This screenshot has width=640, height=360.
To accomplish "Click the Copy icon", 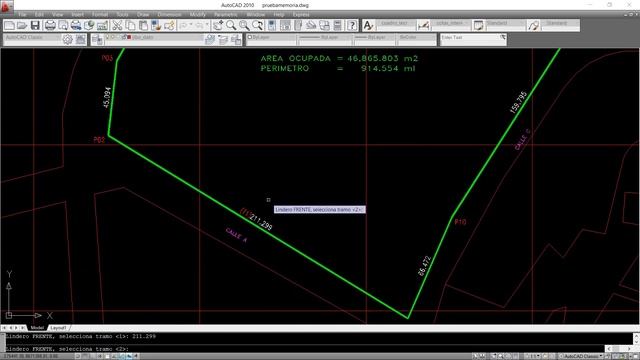I will pos(130,26).
